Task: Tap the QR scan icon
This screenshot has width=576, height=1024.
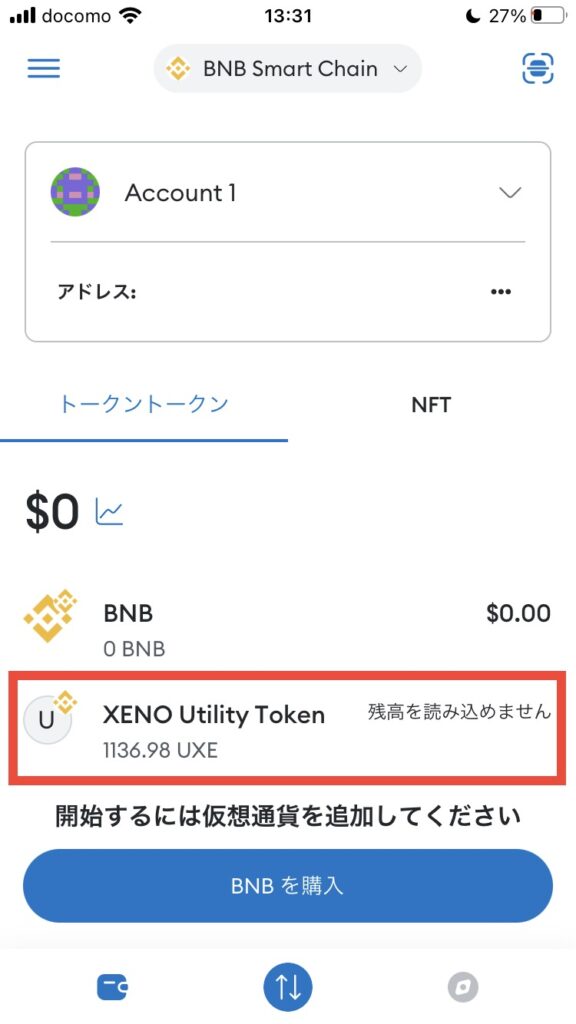Action: 538,68
